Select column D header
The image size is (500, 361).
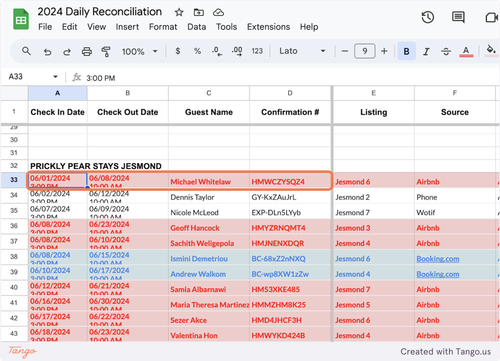[x=290, y=93]
